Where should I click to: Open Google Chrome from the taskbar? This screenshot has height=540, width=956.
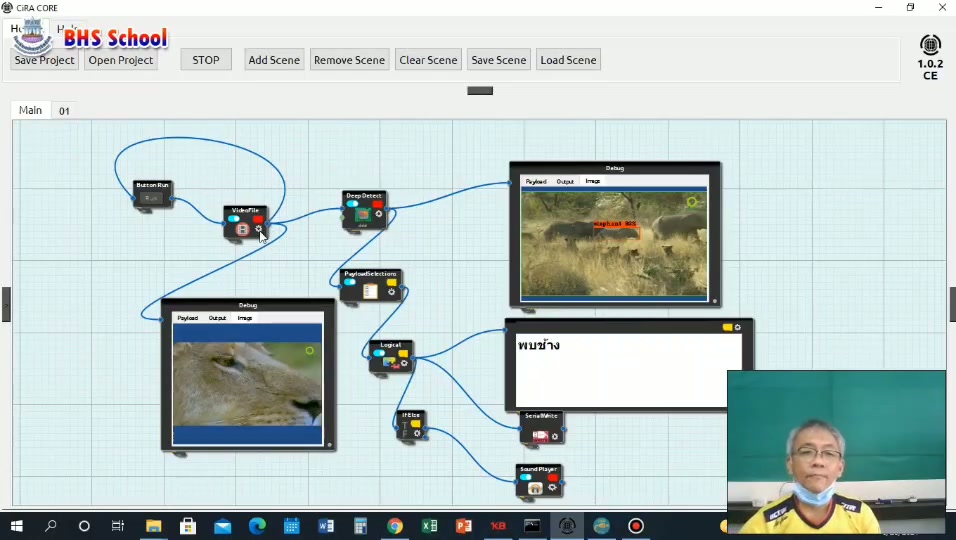point(395,525)
